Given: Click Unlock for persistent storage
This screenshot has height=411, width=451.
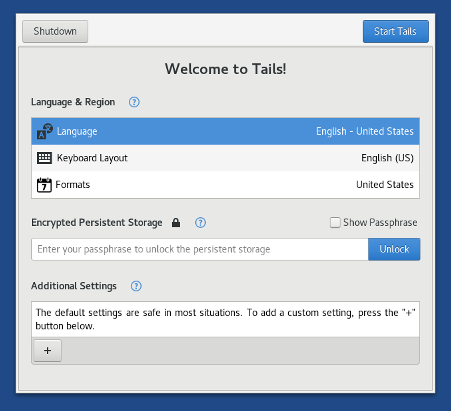Looking at the screenshot, I should (x=394, y=249).
